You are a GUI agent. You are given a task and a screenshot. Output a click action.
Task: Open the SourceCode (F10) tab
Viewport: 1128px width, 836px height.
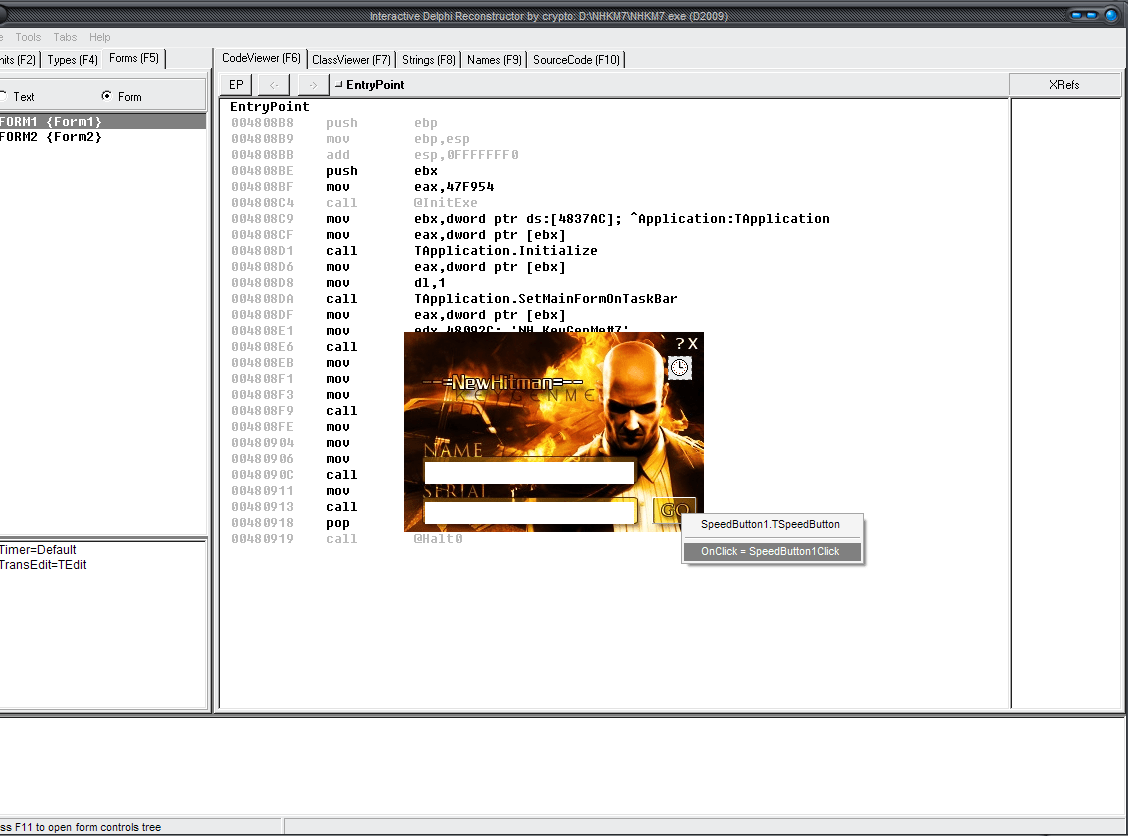pyautogui.click(x=576, y=60)
